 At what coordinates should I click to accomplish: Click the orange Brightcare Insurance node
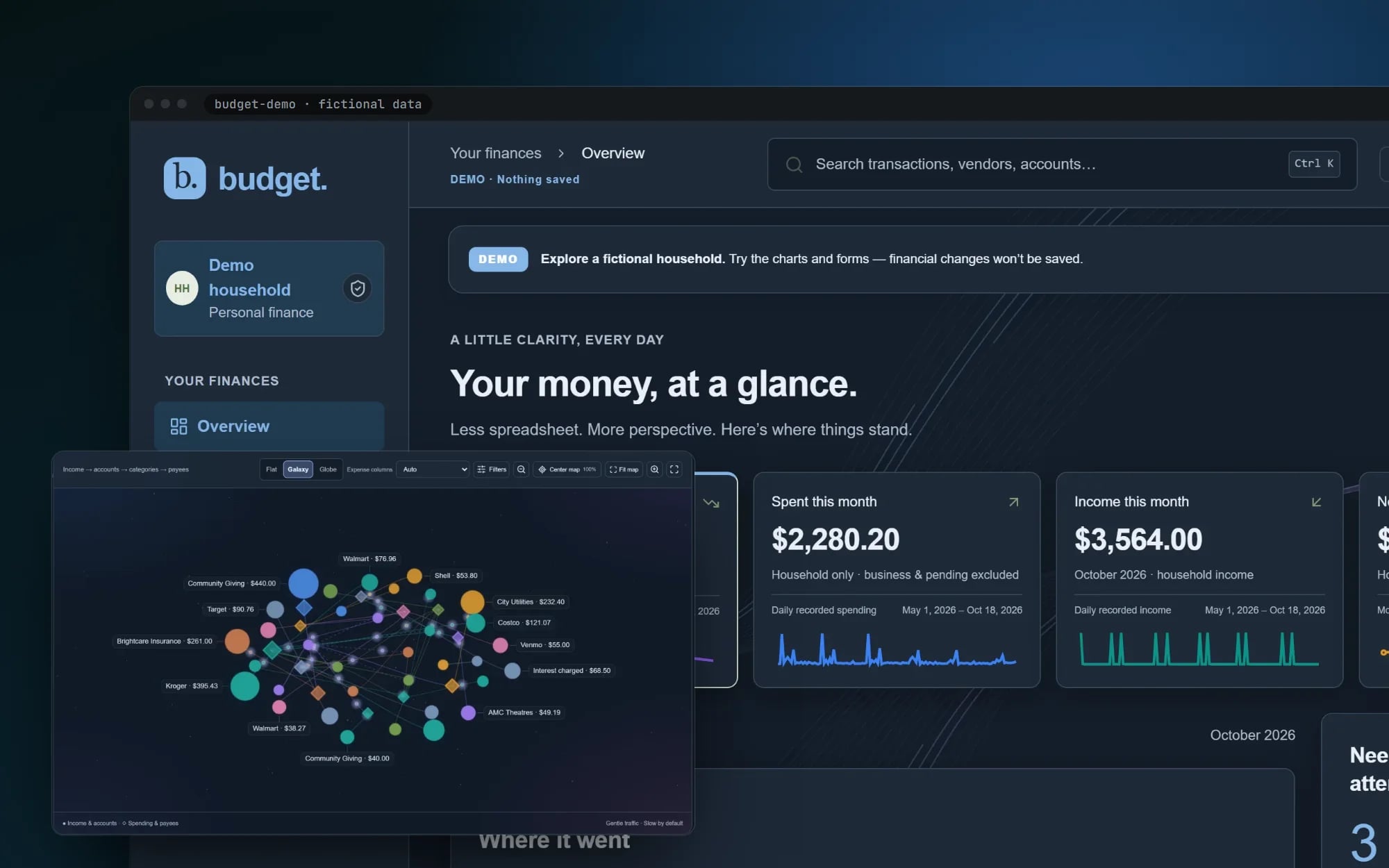tap(237, 641)
